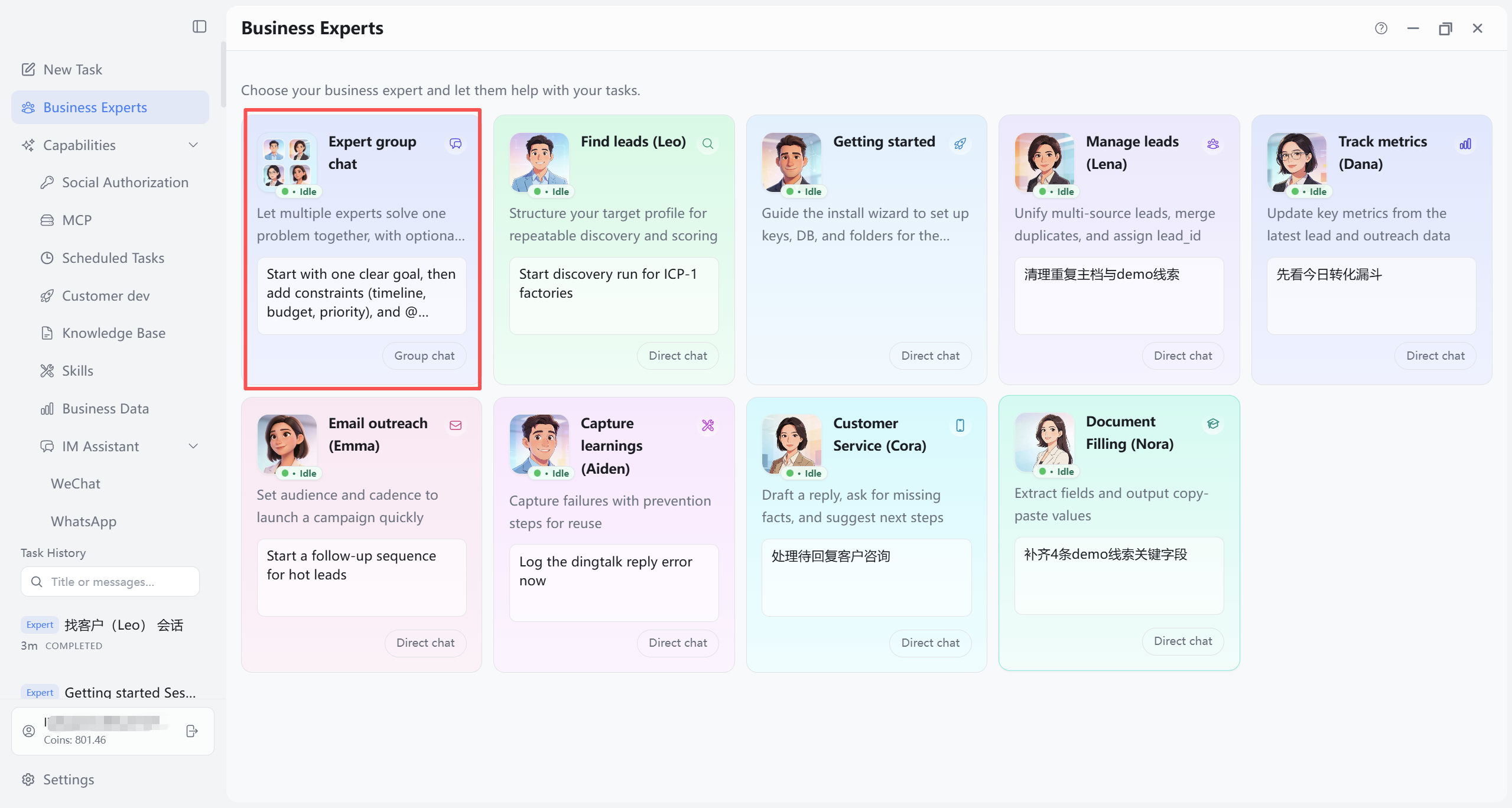Click the phone icon on Customer Service card
This screenshot has width=1512, height=808.
pyautogui.click(x=960, y=425)
